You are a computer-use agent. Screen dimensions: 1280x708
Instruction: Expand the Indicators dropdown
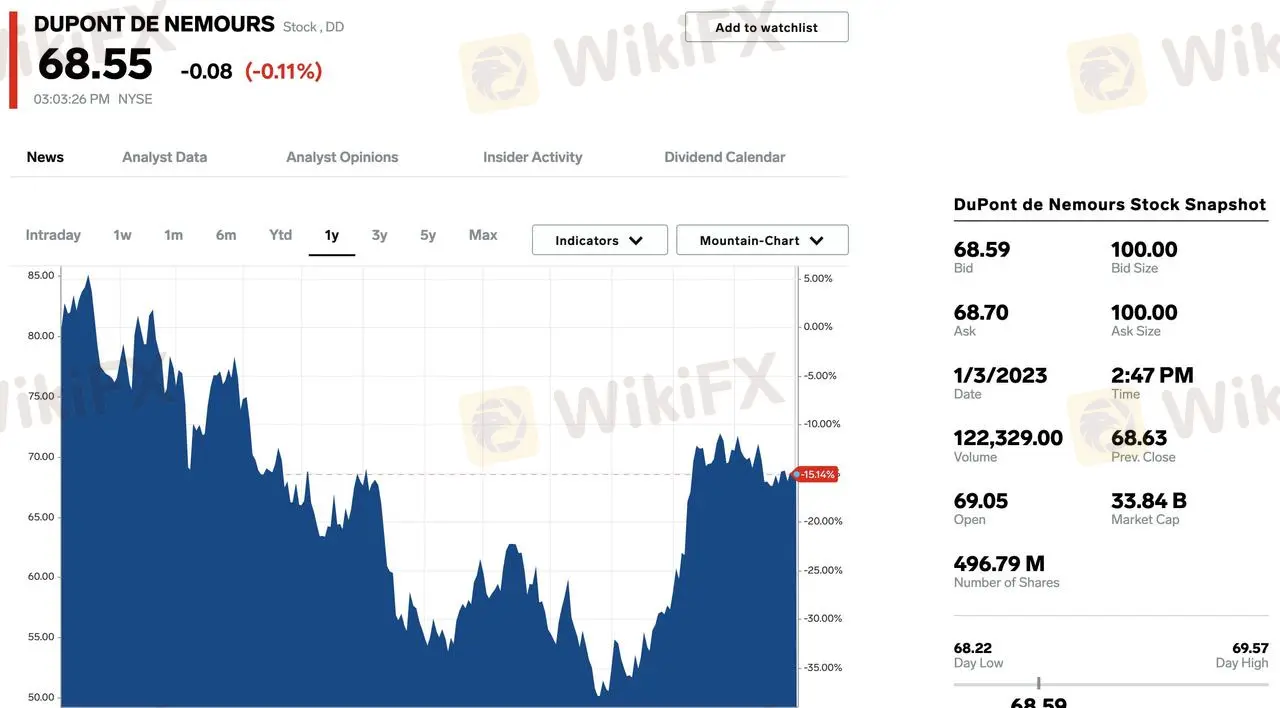tap(599, 240)
